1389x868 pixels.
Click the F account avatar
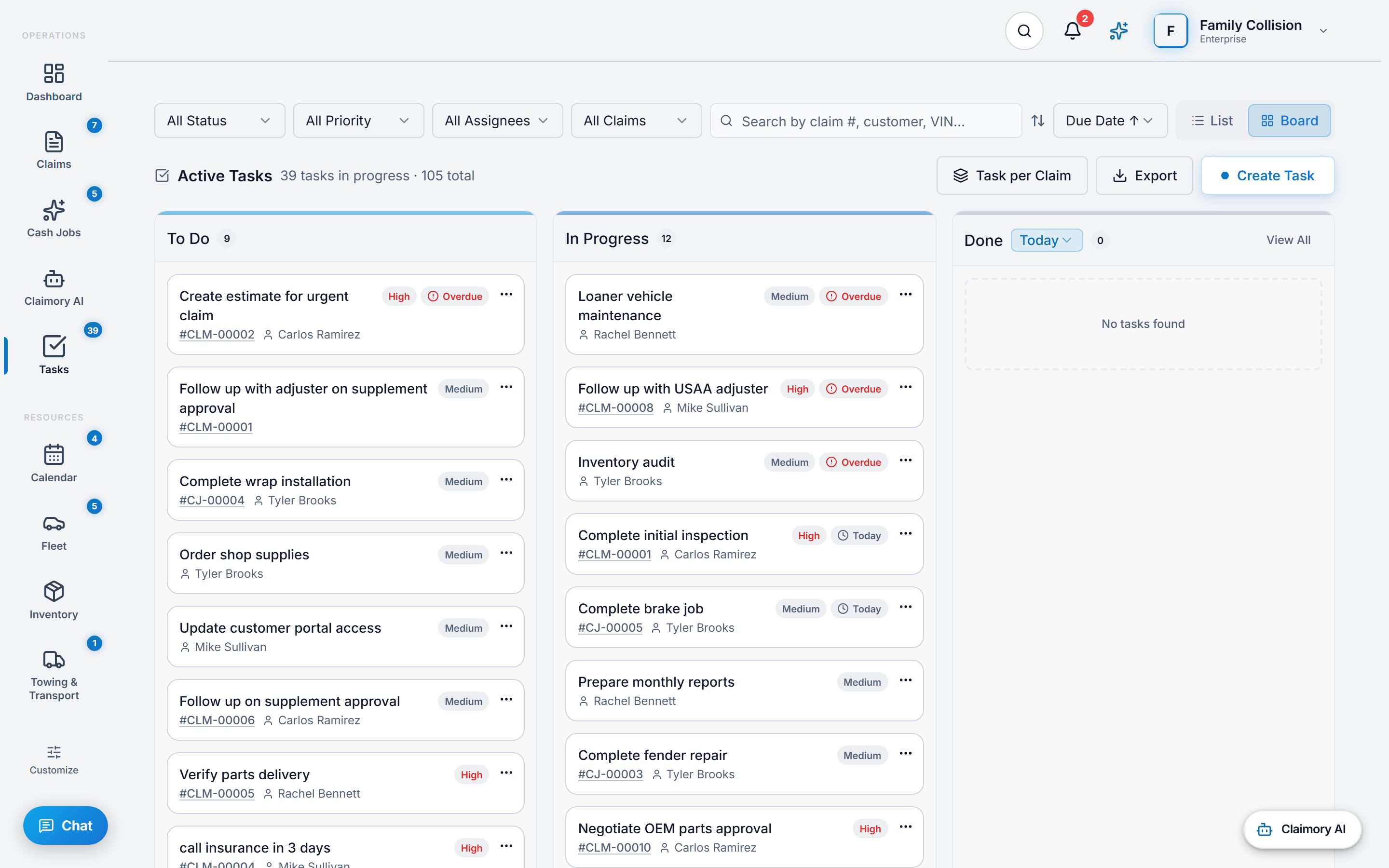click(1171, 31)
